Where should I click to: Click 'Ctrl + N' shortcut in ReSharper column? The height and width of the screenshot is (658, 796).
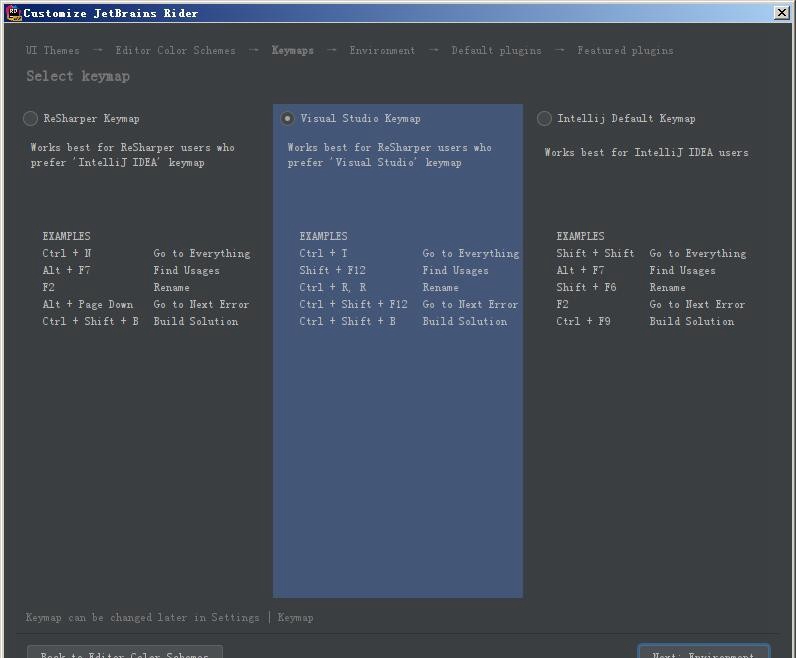(x=67, y=253)
